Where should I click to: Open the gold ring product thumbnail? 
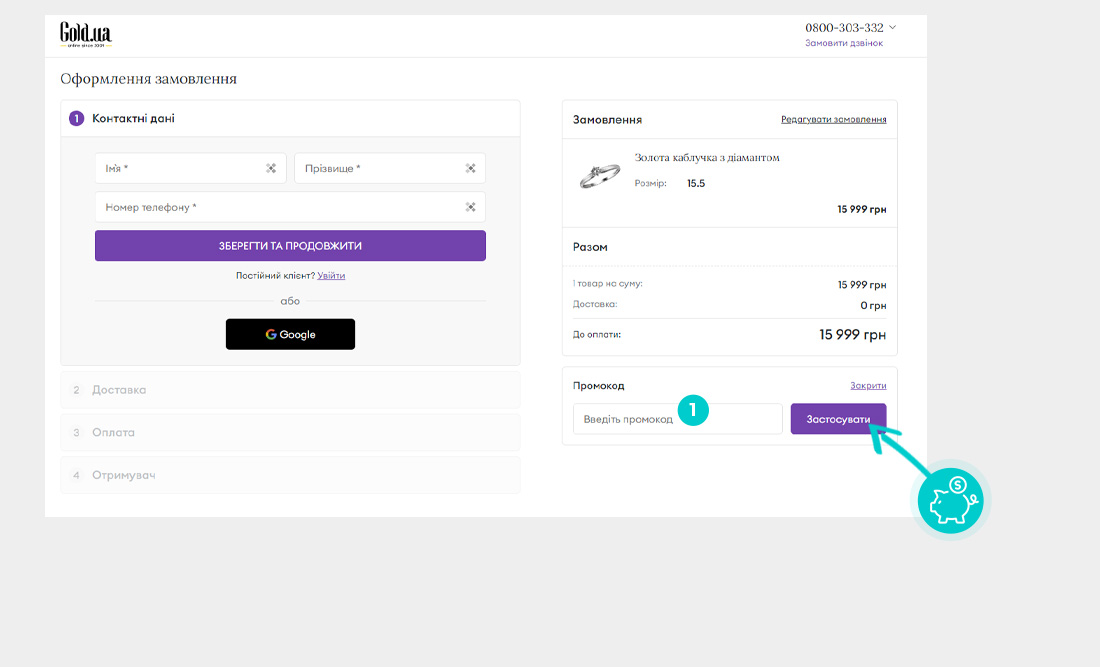click(x=600, y=175)
